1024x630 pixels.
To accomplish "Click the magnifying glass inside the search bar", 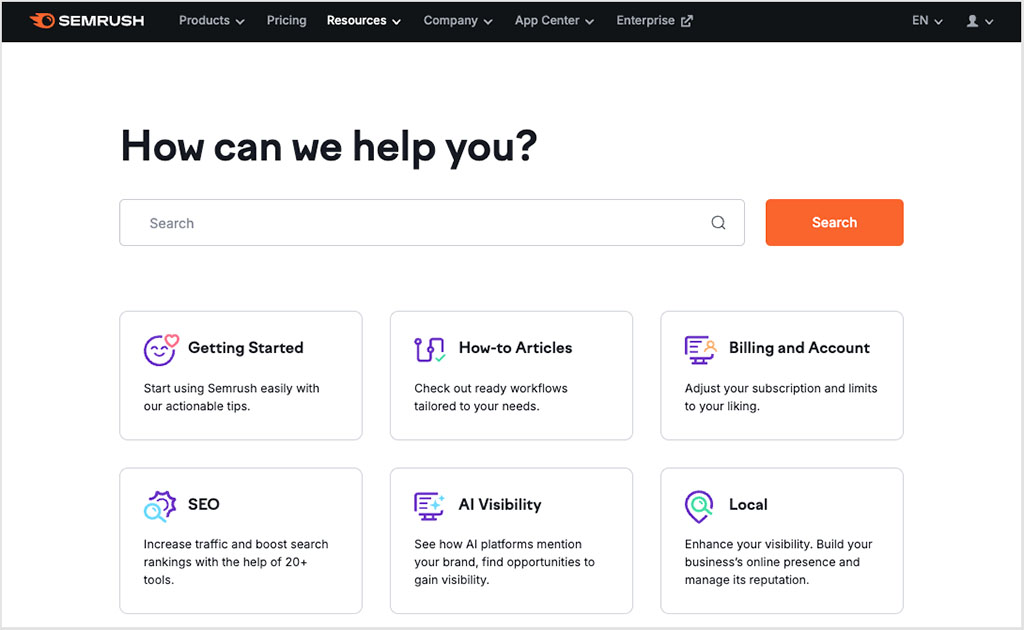I will (x=718, y=222).
